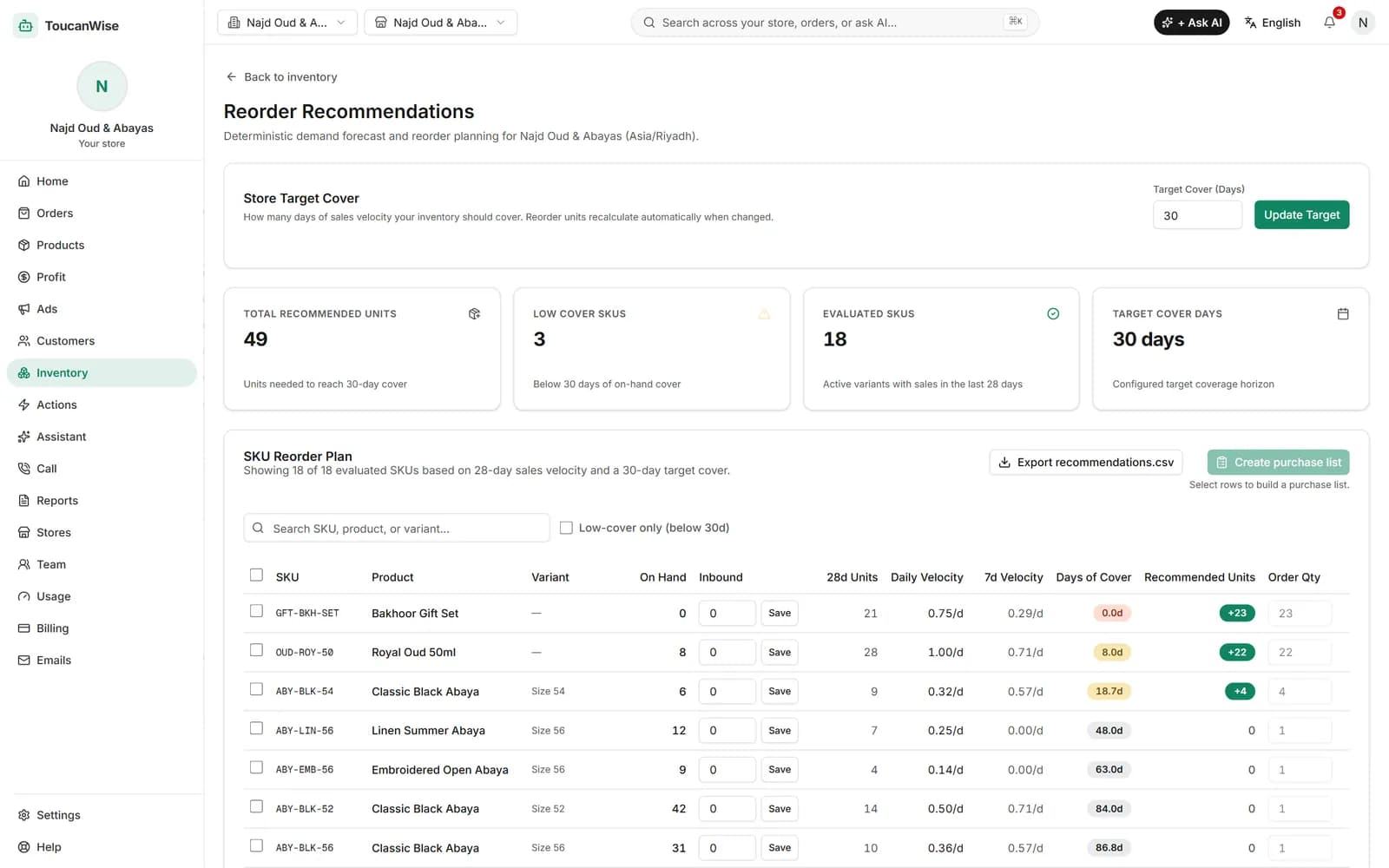
Task: Click the Inbound field for ABY-BLK-54
Action: click(x=727, y=691)
